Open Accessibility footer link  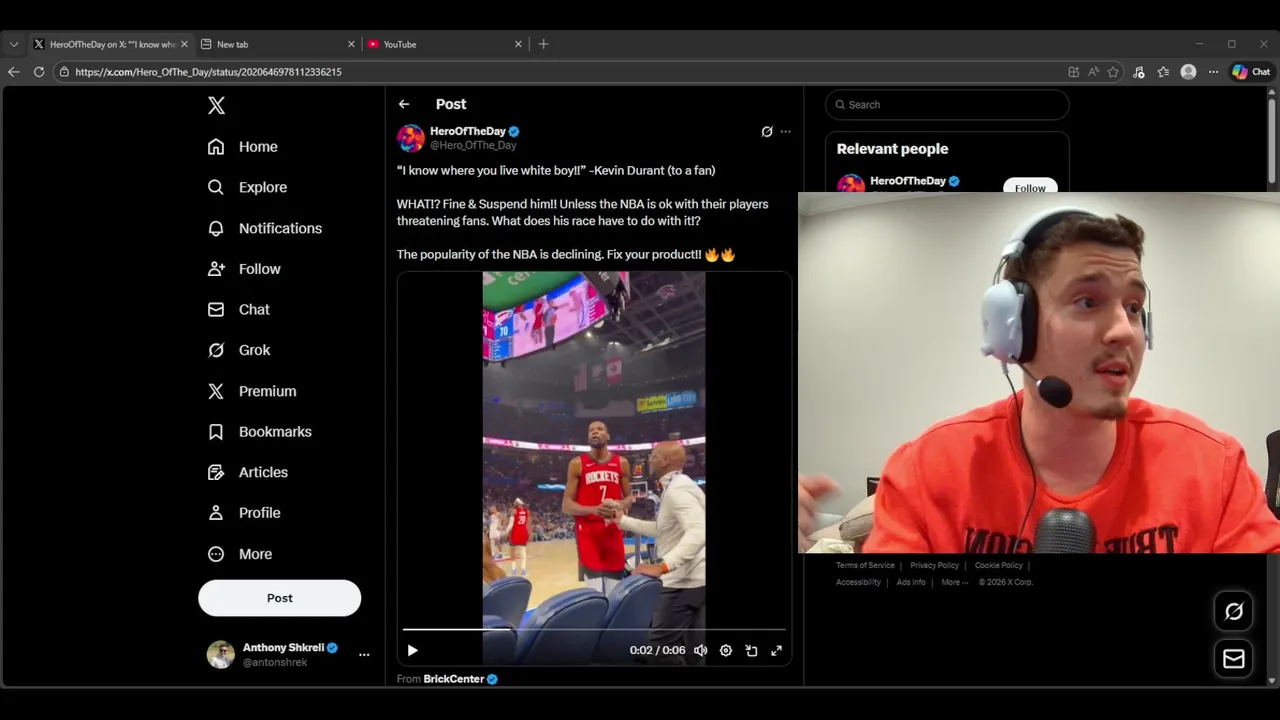(858, 582)
